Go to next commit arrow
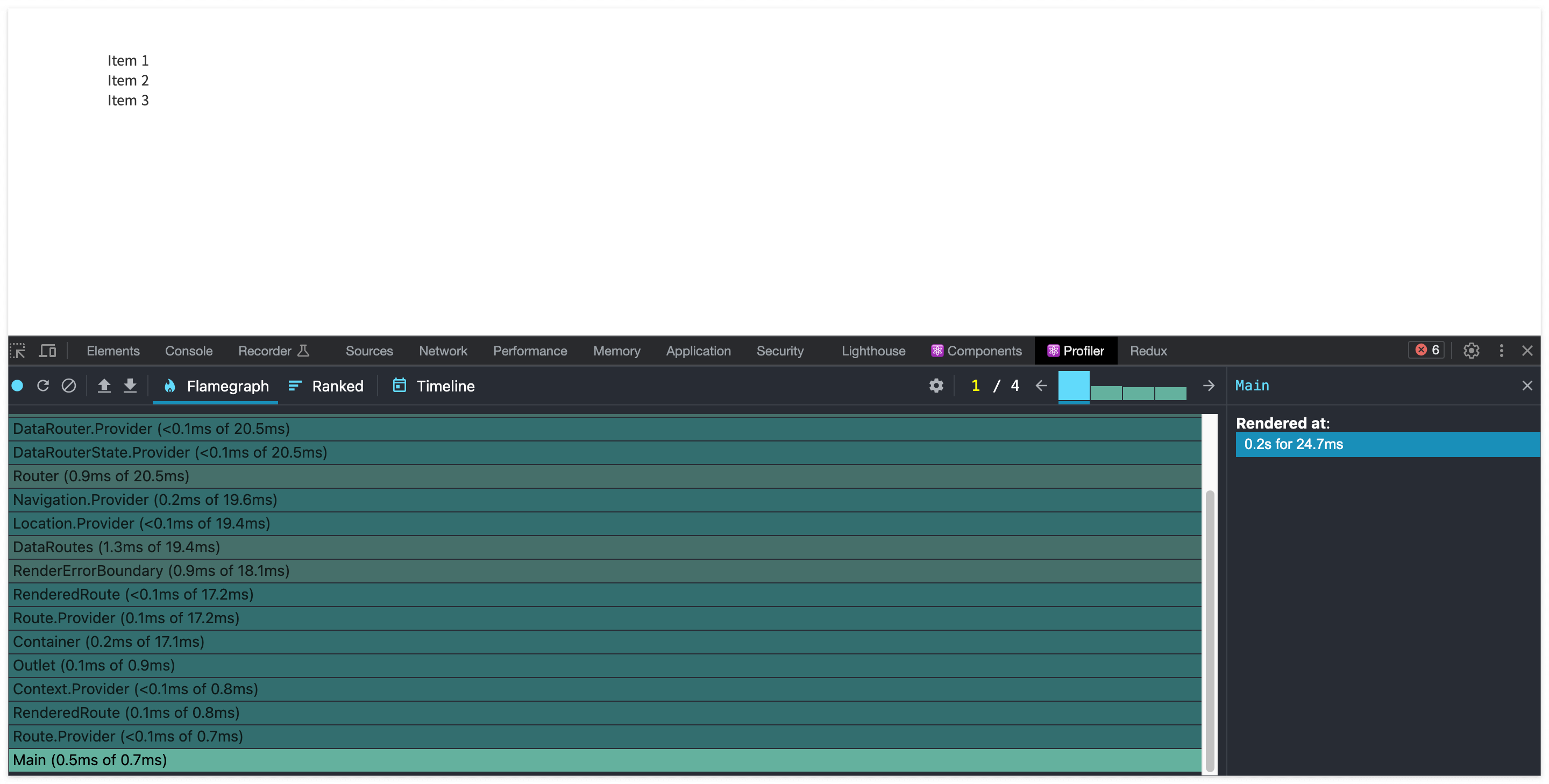Screen dimensions: 1549x784 tap(1208, 386)
